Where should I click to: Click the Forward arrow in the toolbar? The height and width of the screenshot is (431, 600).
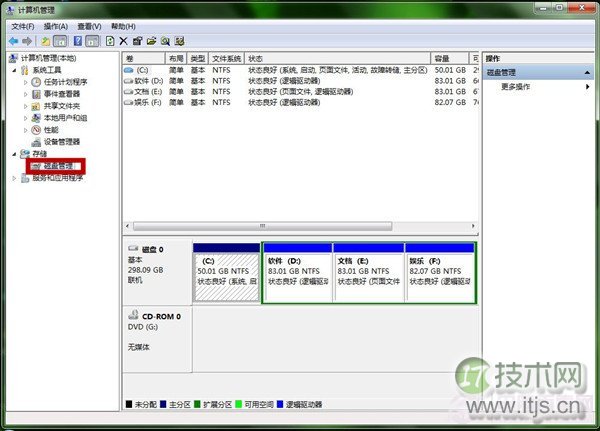(x=27, y=41)
